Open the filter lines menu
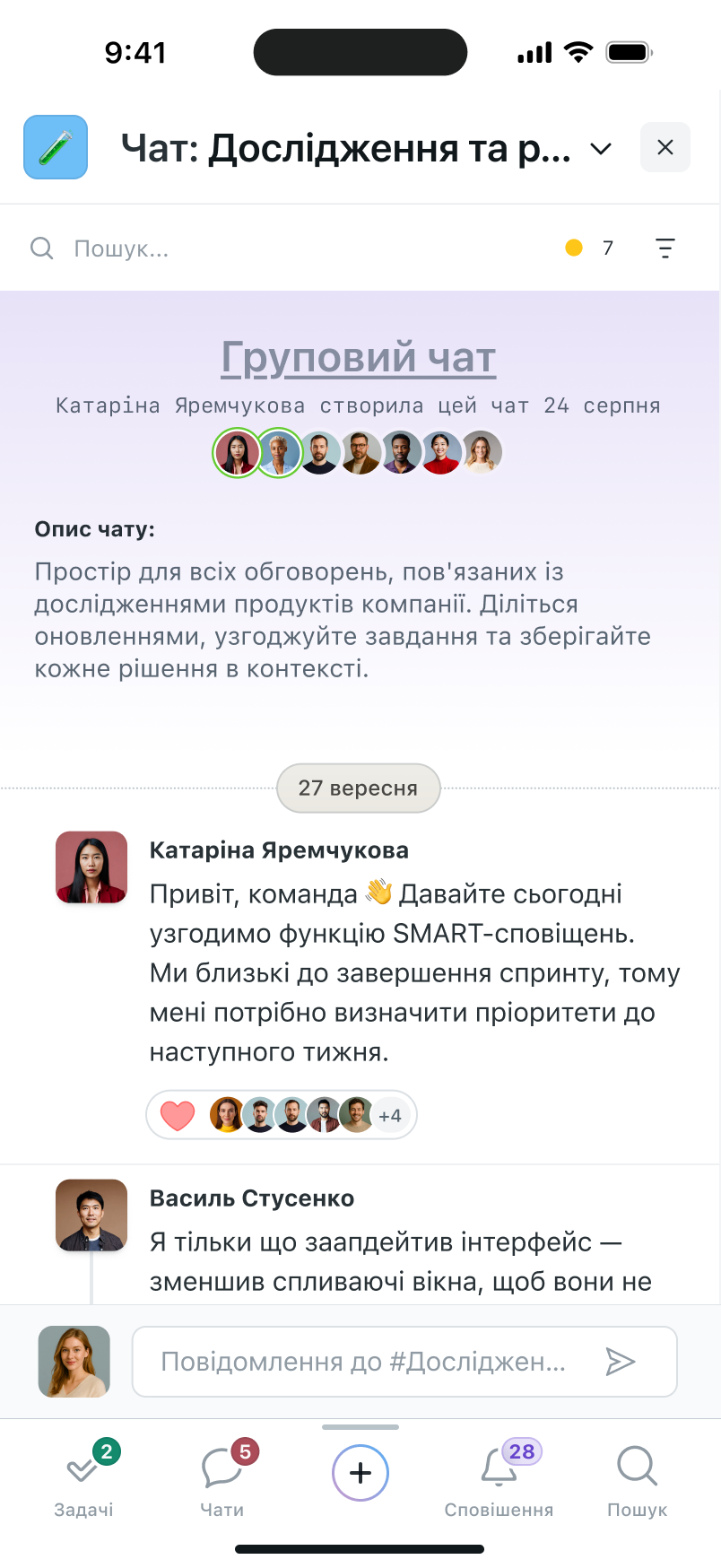 click(x=665, y=248)
